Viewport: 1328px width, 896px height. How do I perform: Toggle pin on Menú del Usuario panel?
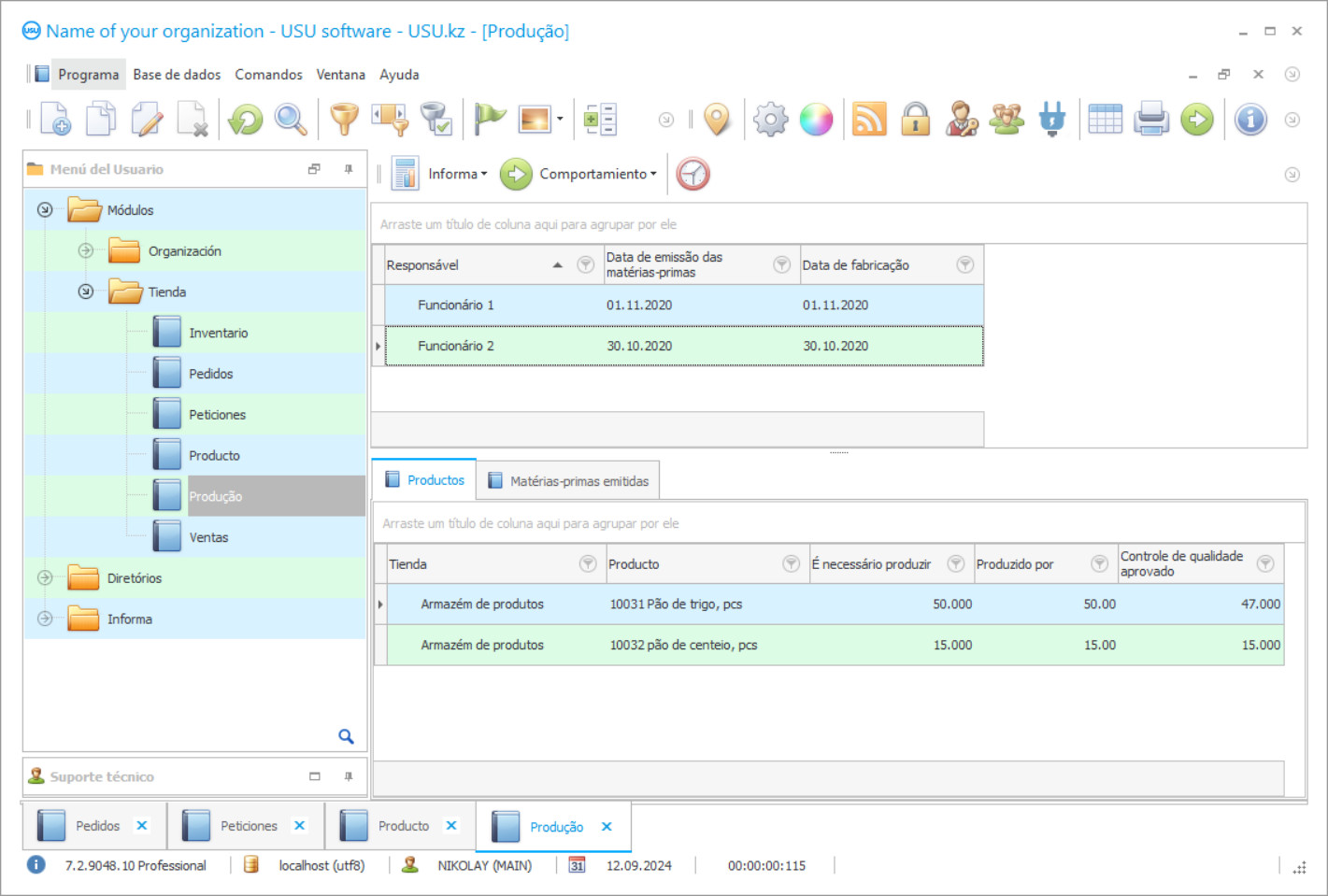[349, 169]
